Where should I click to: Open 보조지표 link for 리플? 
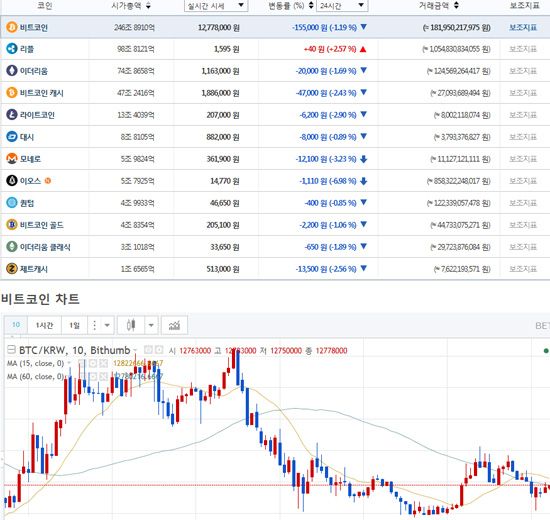(523, 49)
